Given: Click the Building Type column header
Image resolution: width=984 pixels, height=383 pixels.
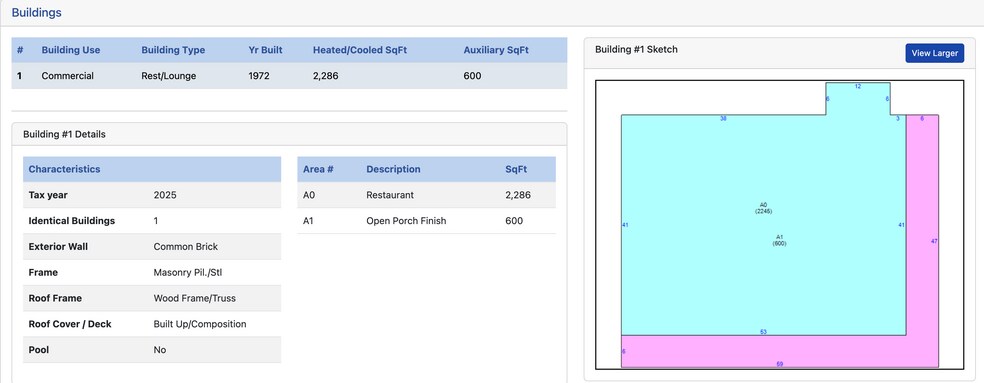Looking at the screenshot, I should coord(173,50).
